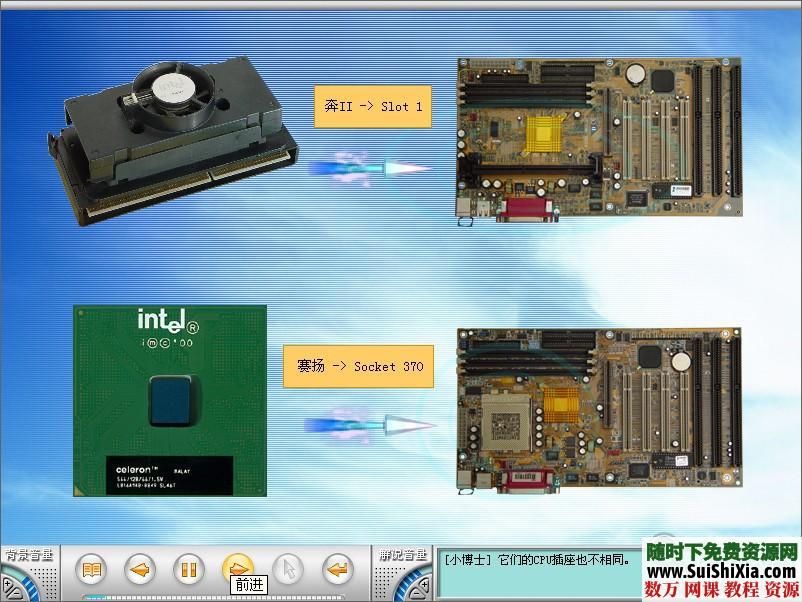Click the curved return-arrow button

pos(338,570)
